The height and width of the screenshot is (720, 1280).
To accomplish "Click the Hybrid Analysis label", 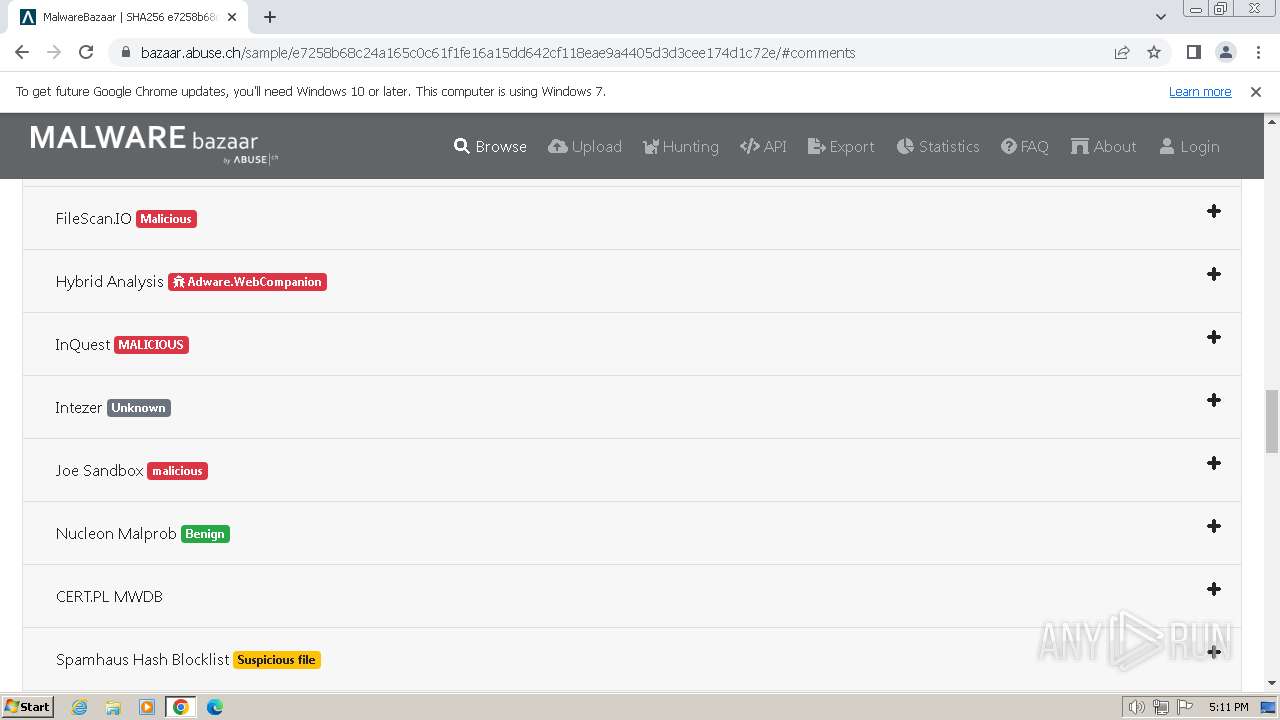I will [x=110, y=282].
